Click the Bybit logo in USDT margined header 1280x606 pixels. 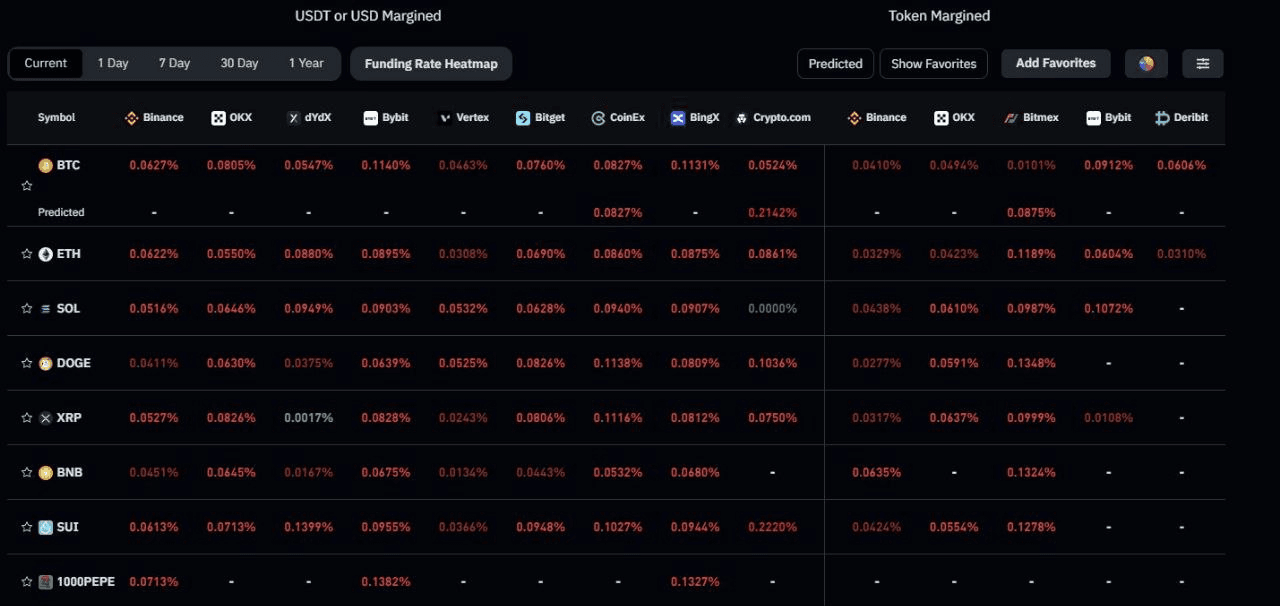pos(371,118)
